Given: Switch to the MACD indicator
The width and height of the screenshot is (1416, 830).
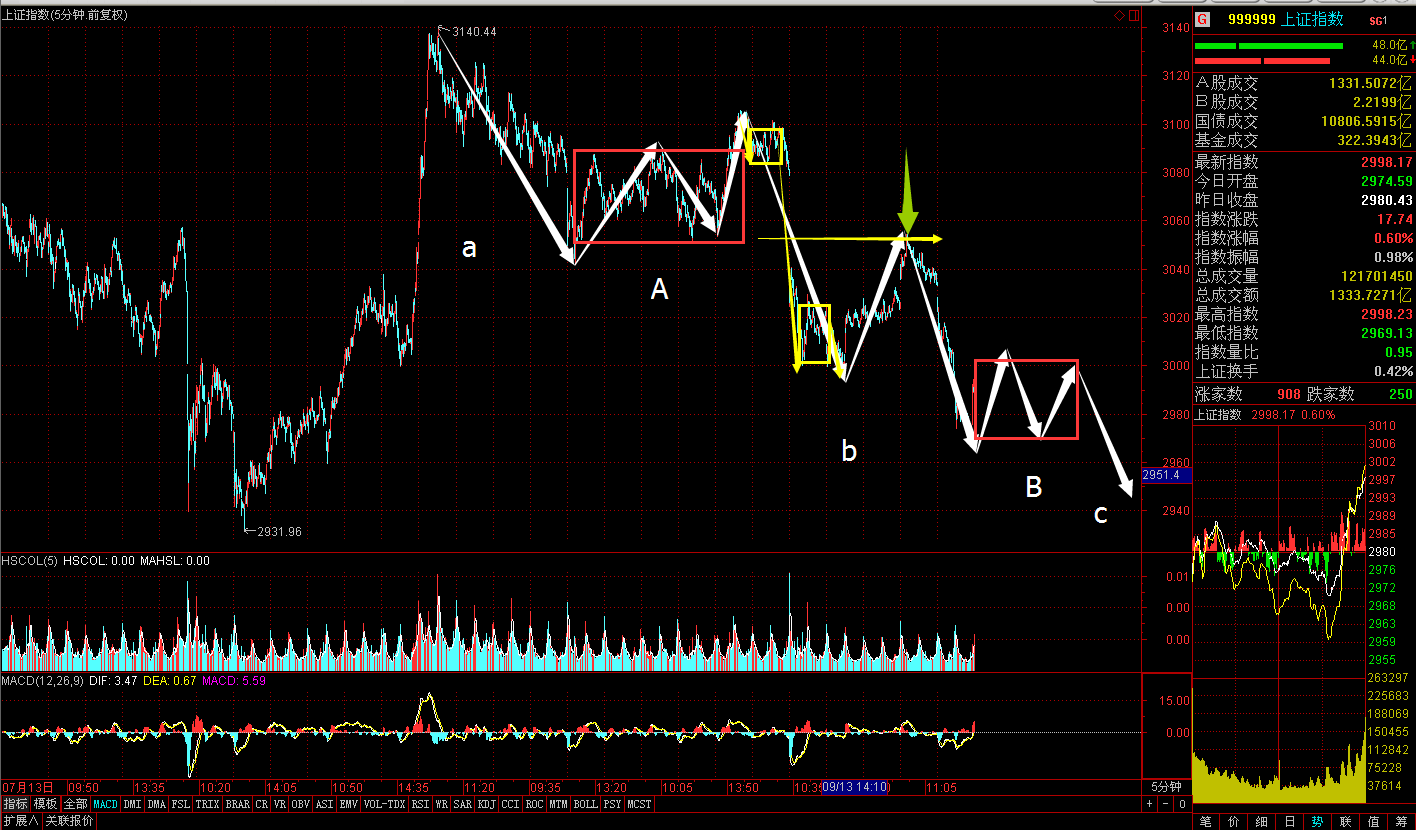Looking at the screenshot, I should point(105,804).
